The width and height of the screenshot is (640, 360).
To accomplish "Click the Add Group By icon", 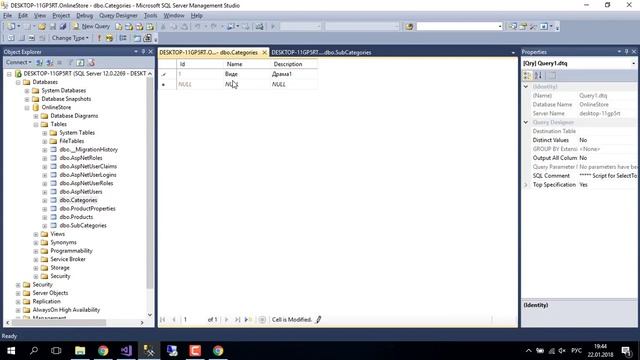I will click(123, 38).
